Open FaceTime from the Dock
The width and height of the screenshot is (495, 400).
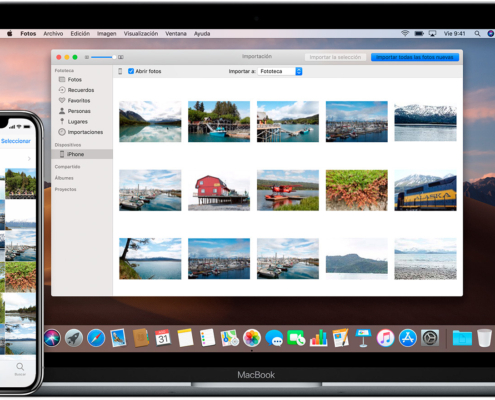[296, 338]
